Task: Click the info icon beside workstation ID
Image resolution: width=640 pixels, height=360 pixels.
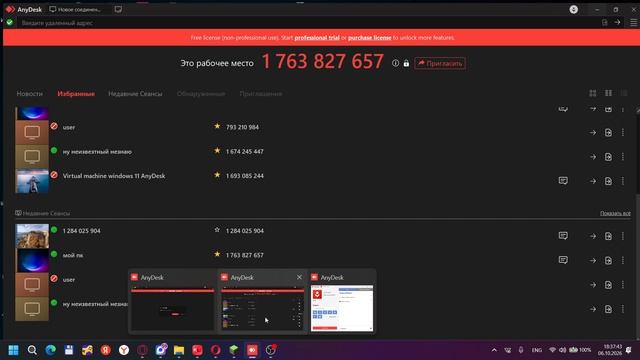Action: 395,63
